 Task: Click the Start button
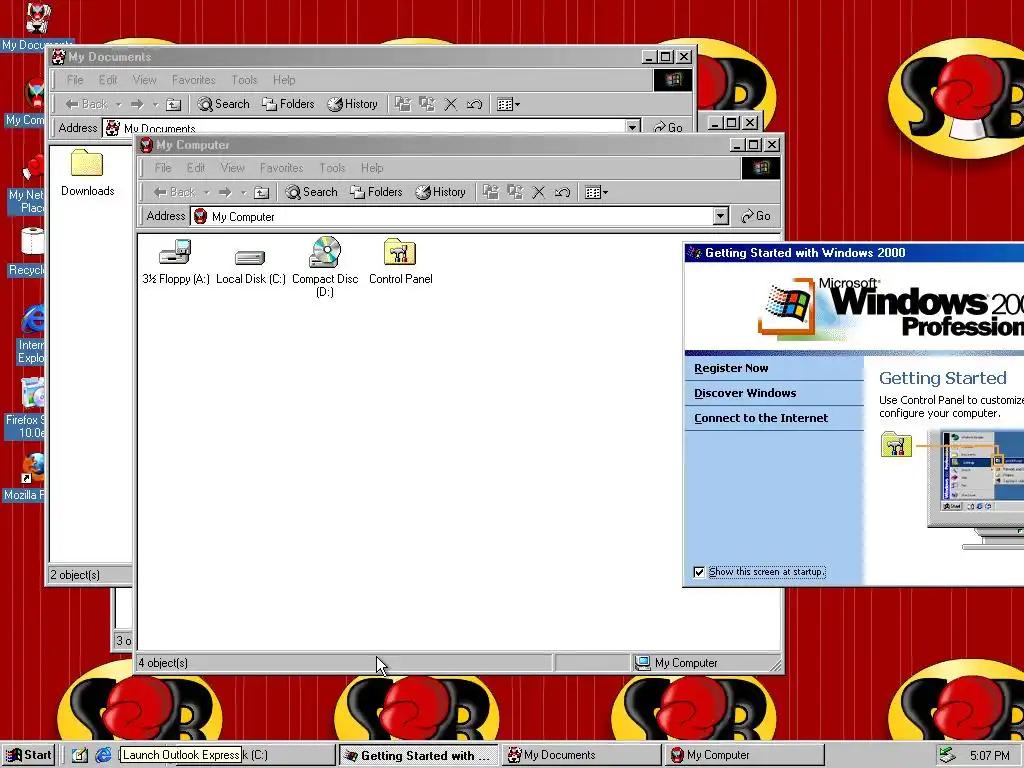click(x=29, y=755)
